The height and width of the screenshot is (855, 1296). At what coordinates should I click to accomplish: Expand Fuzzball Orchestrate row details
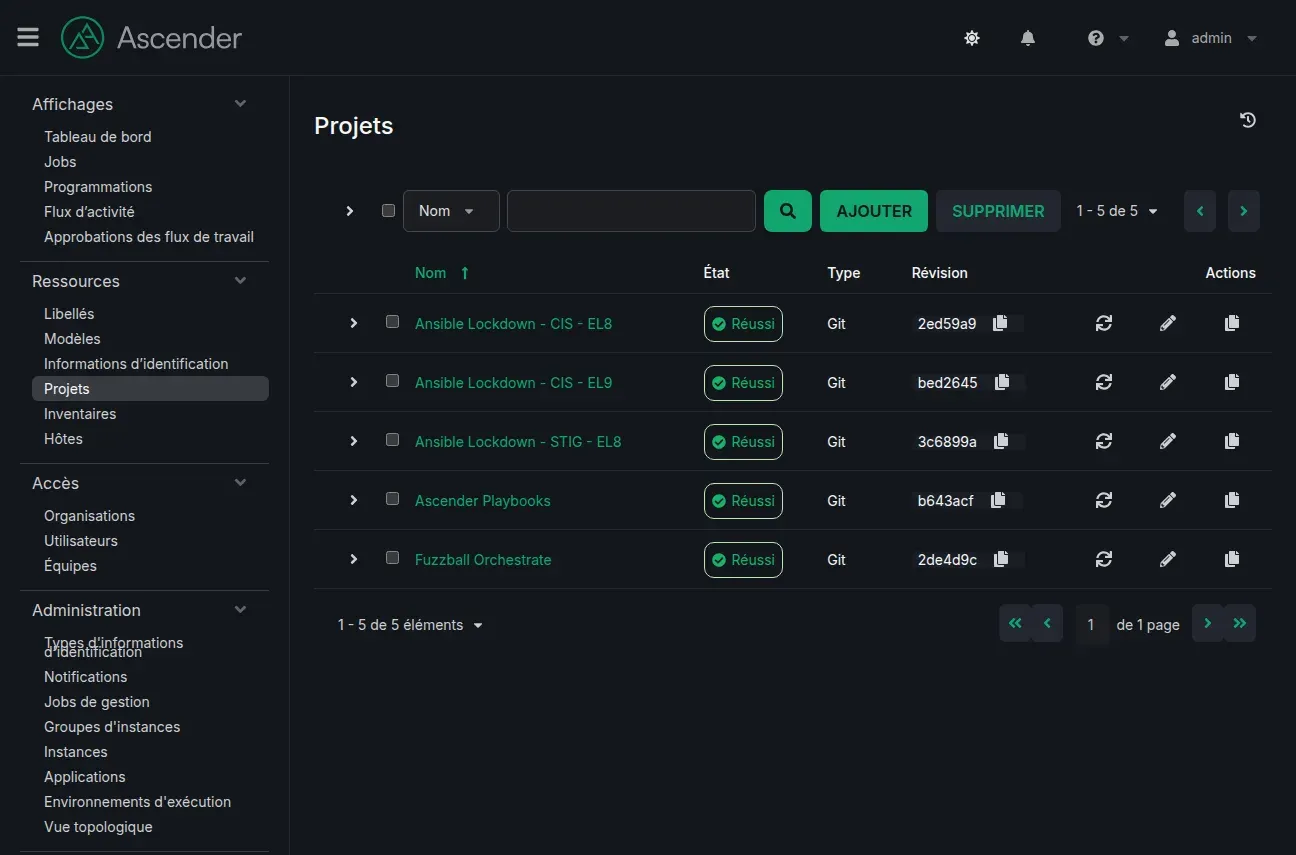[x=353, y=559]
